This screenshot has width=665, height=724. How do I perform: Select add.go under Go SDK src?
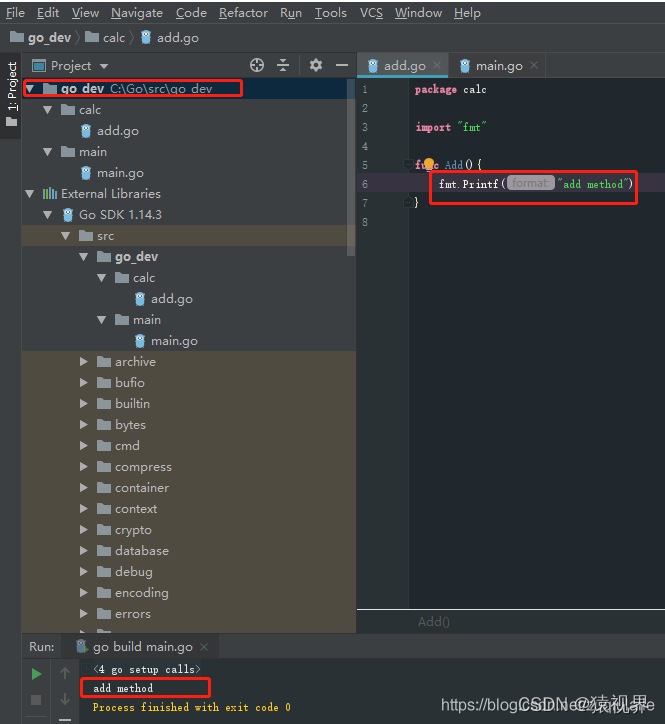tap(171, 299)
